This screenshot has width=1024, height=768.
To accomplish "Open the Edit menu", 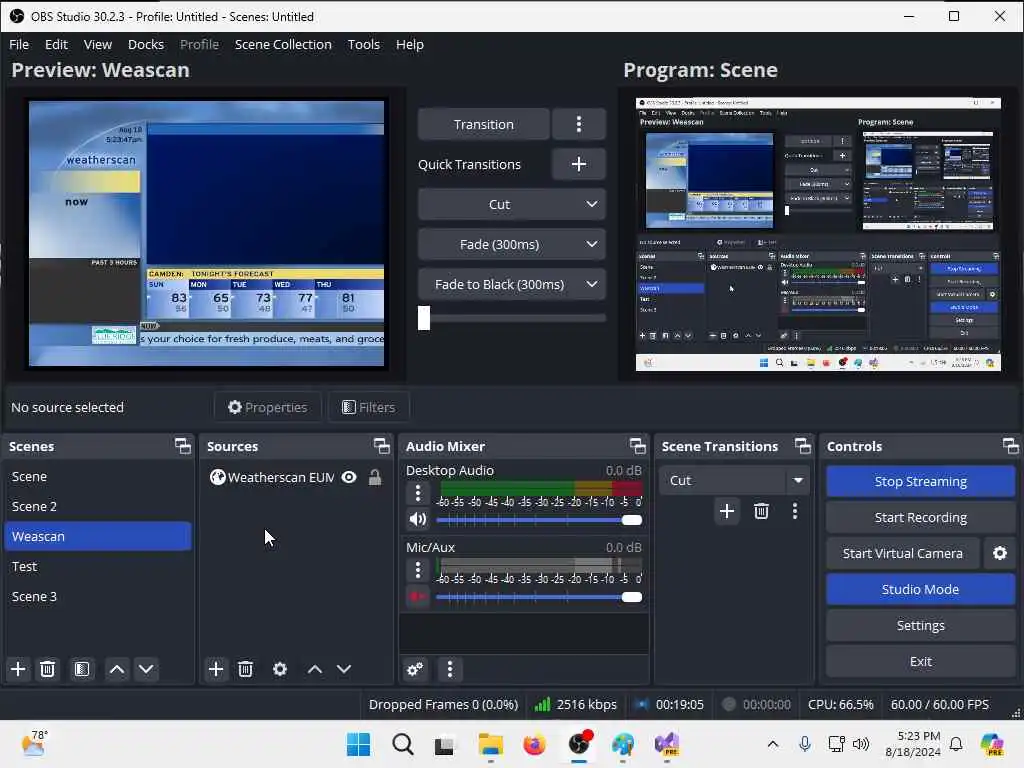I will point(56,44).
